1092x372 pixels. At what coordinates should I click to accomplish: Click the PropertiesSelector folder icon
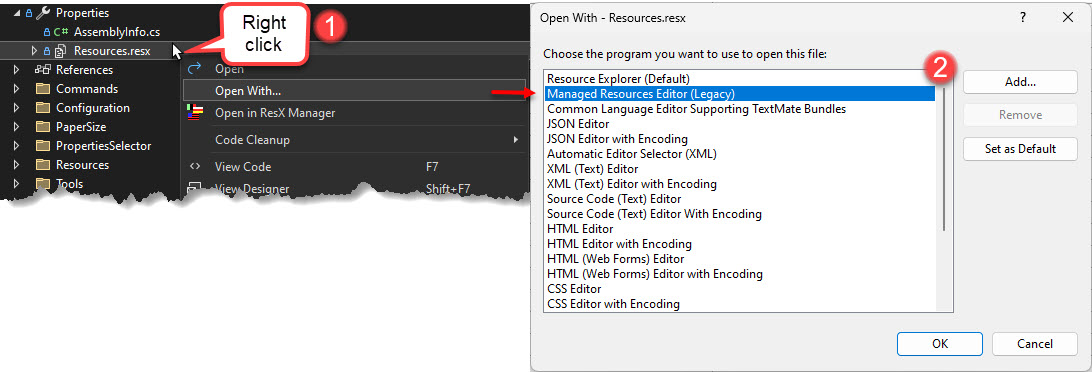(x=43, y=146)
